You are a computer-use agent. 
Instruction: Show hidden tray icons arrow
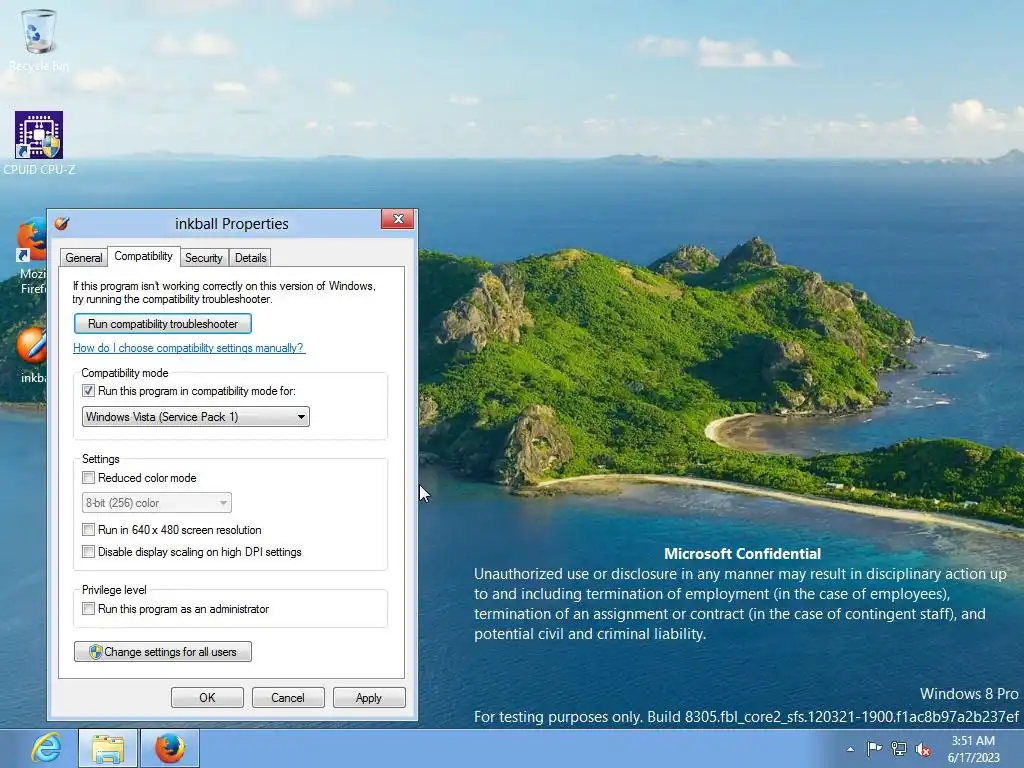pos(850,749)
